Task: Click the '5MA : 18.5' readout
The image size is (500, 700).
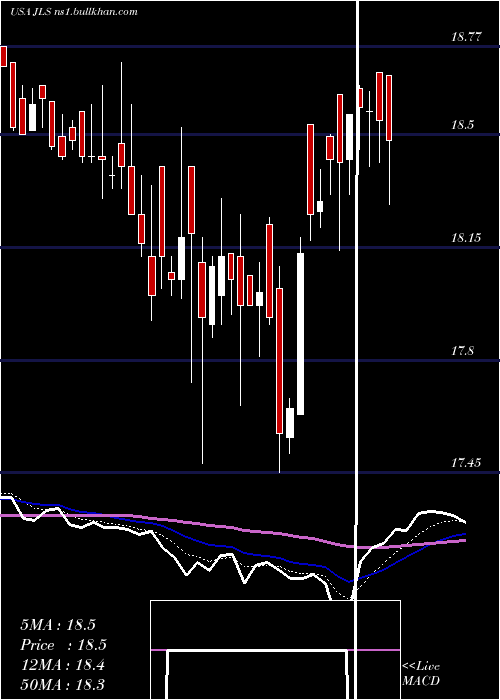Action: pyautogui.click(x=58, y=625)
